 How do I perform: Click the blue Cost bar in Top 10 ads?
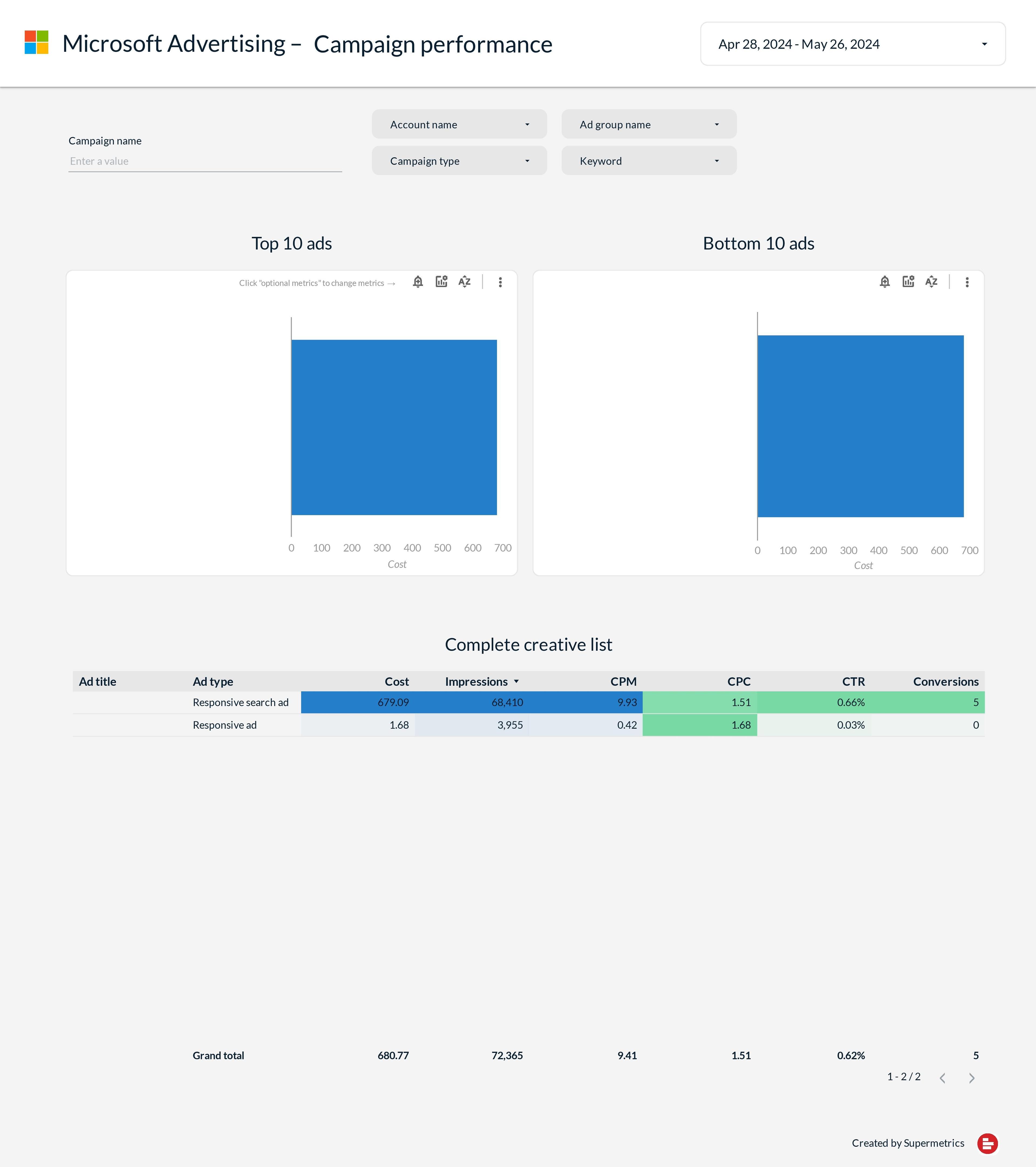[394, 427]
